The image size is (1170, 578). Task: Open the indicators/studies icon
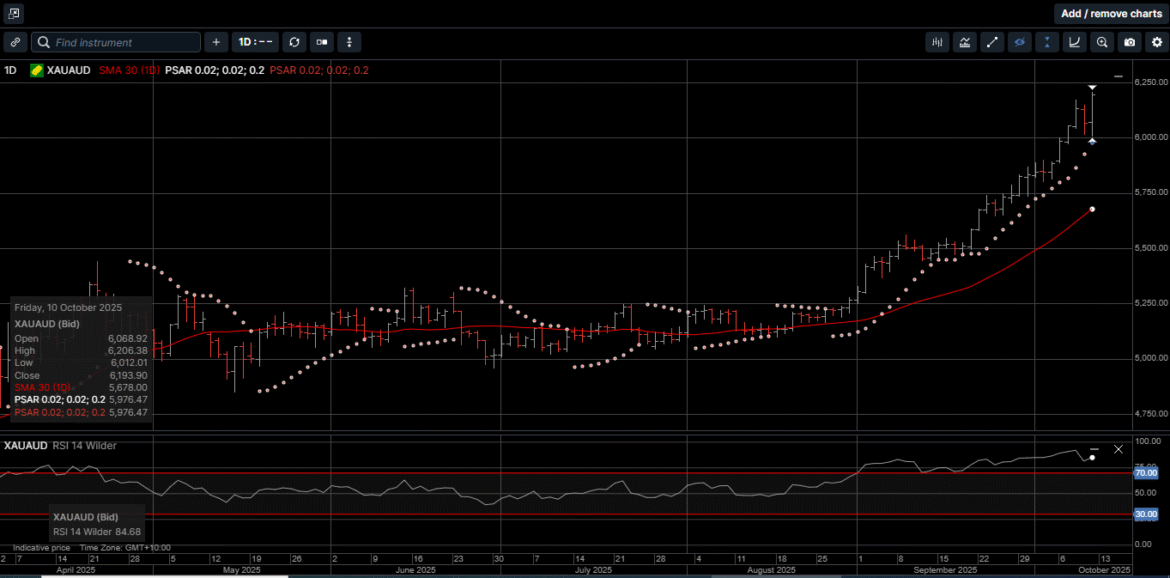965,42
